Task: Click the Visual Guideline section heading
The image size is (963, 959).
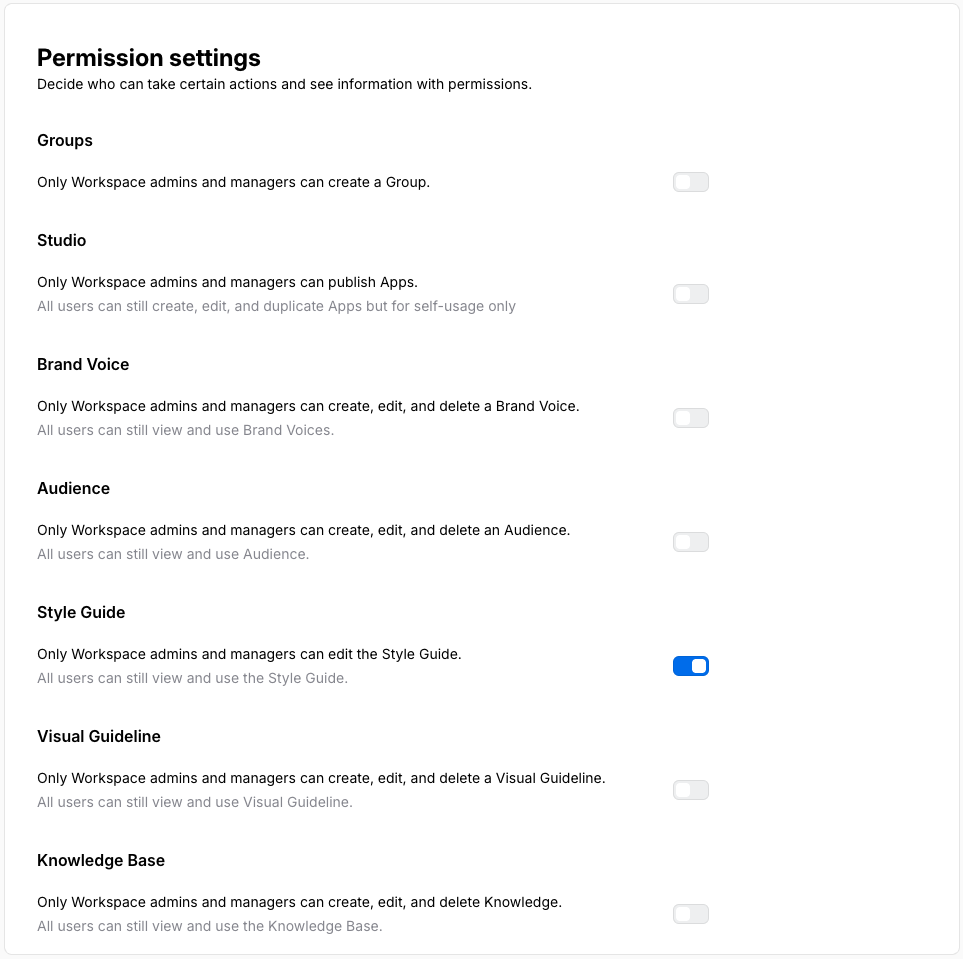Action: (x=98, y=736)
